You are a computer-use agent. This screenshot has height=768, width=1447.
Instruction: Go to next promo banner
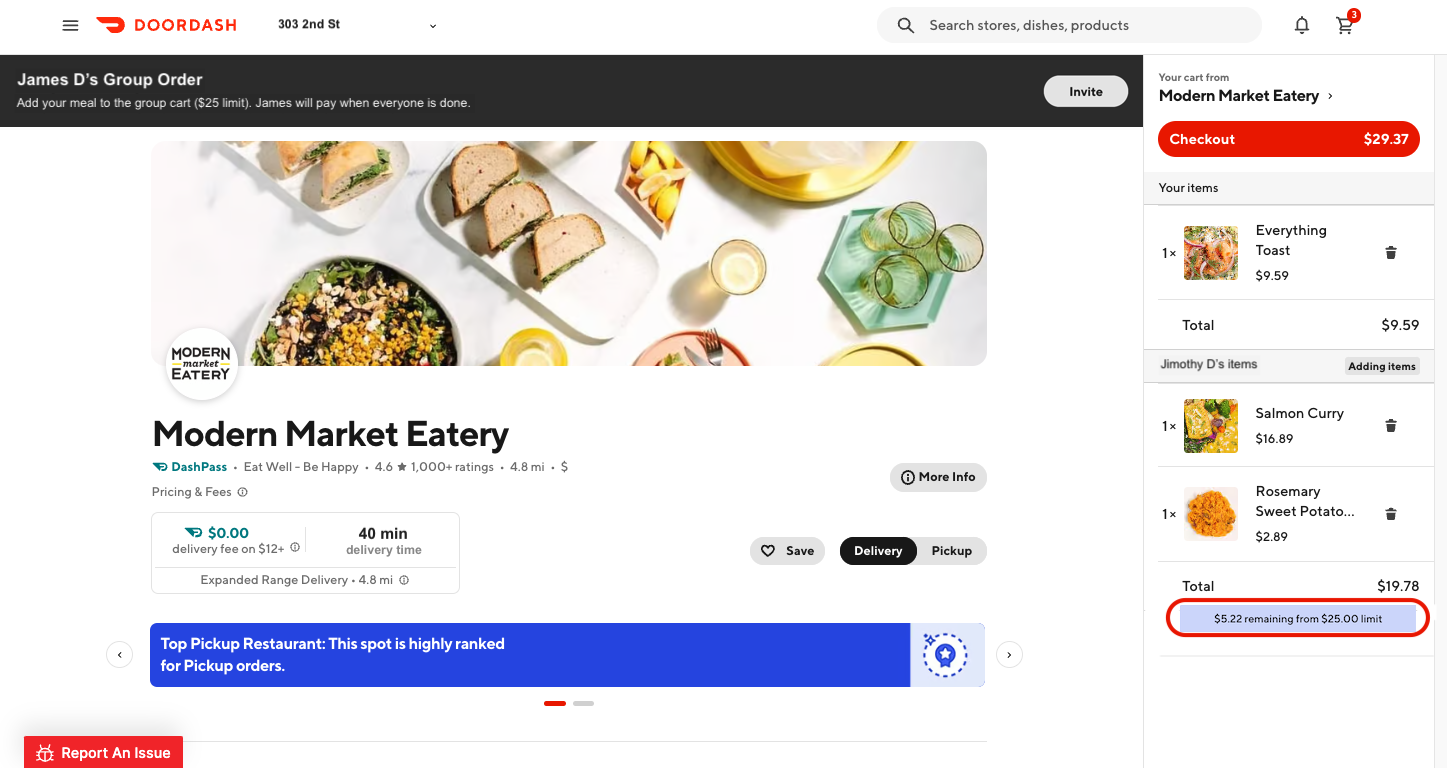click(x=1009, y=655)
